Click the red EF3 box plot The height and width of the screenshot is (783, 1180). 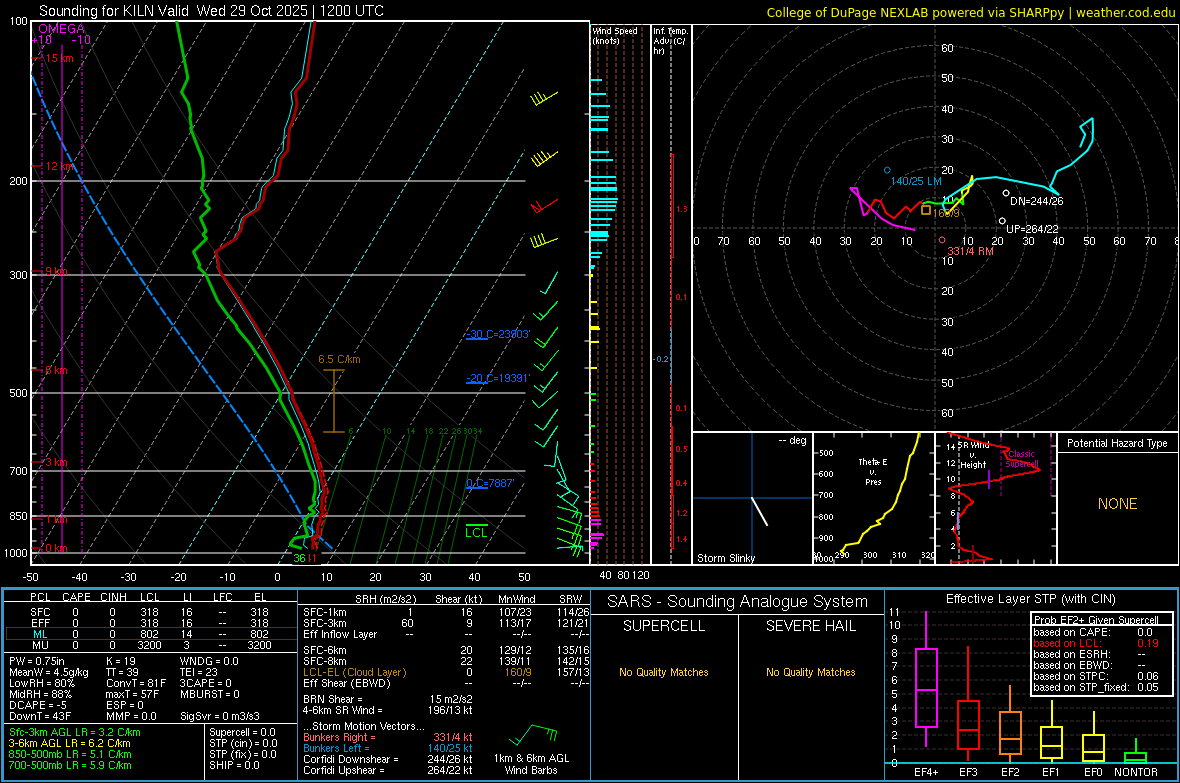(968, 703)
